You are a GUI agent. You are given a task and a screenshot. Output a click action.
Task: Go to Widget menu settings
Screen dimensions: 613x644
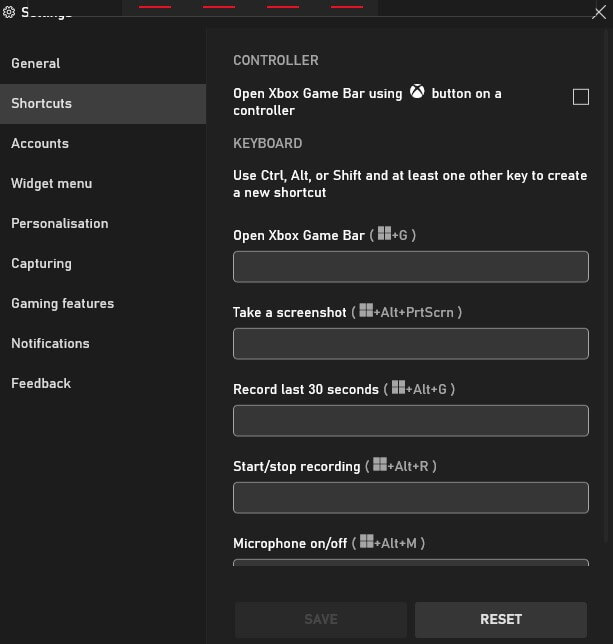pyautogui.click(x=103, y=184)
